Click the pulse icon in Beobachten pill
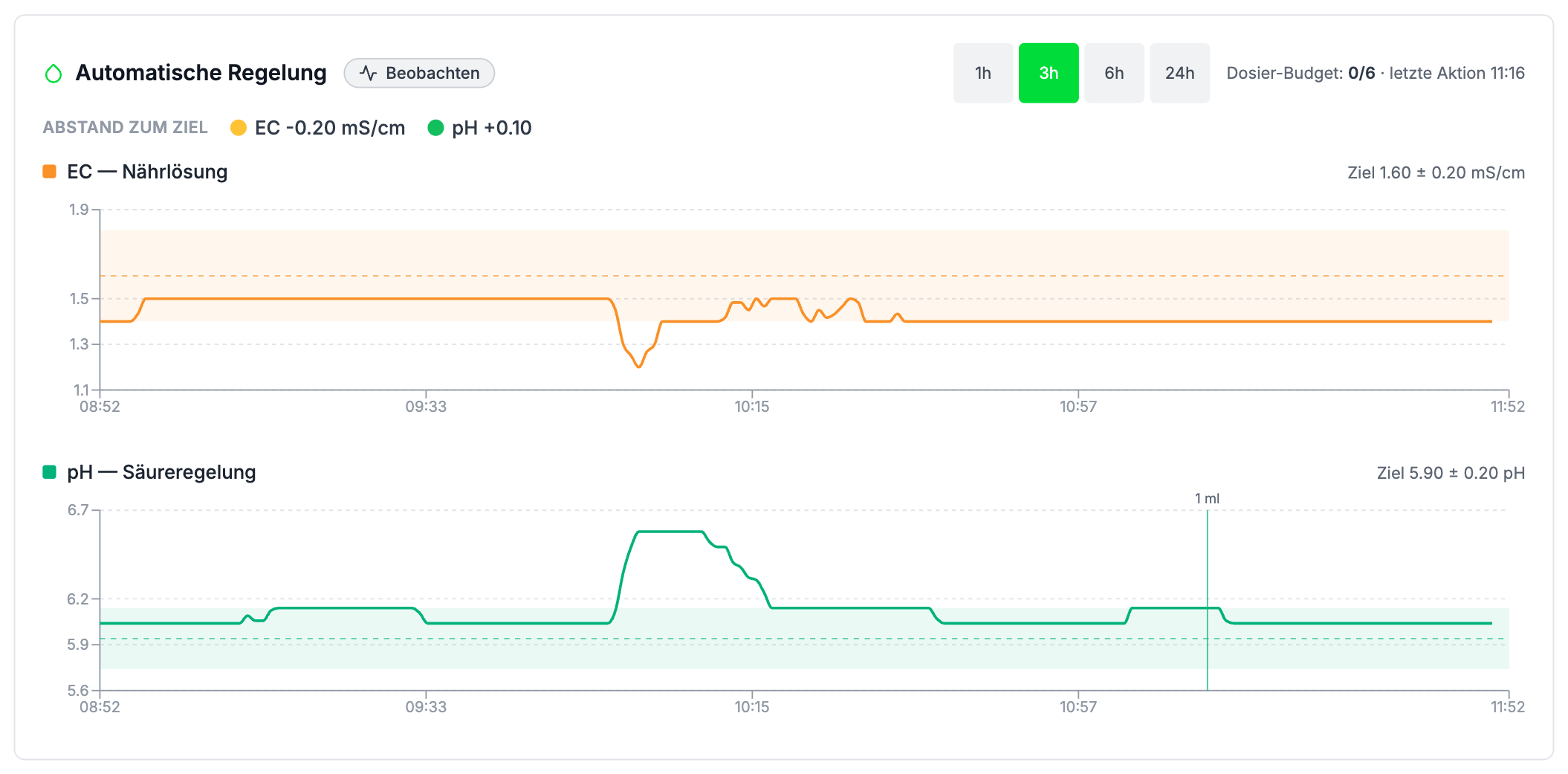The height and width of the screenshot is (774, 1568). 368,73
